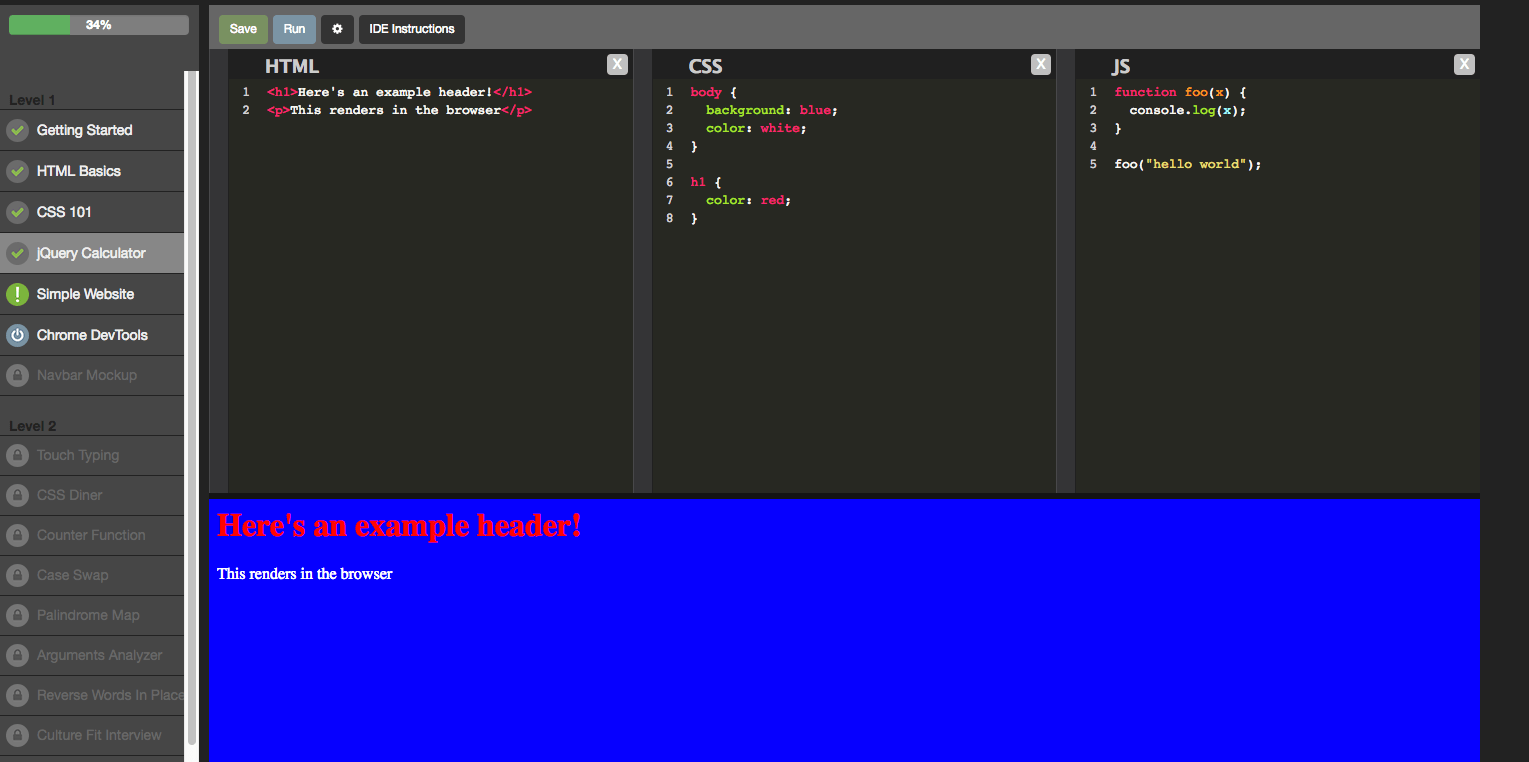Image resolution: width=1529 pixels, height=762 pixels.
Task: Select the jQuery Calculator lesson
Action: click(x=92, y=253)
